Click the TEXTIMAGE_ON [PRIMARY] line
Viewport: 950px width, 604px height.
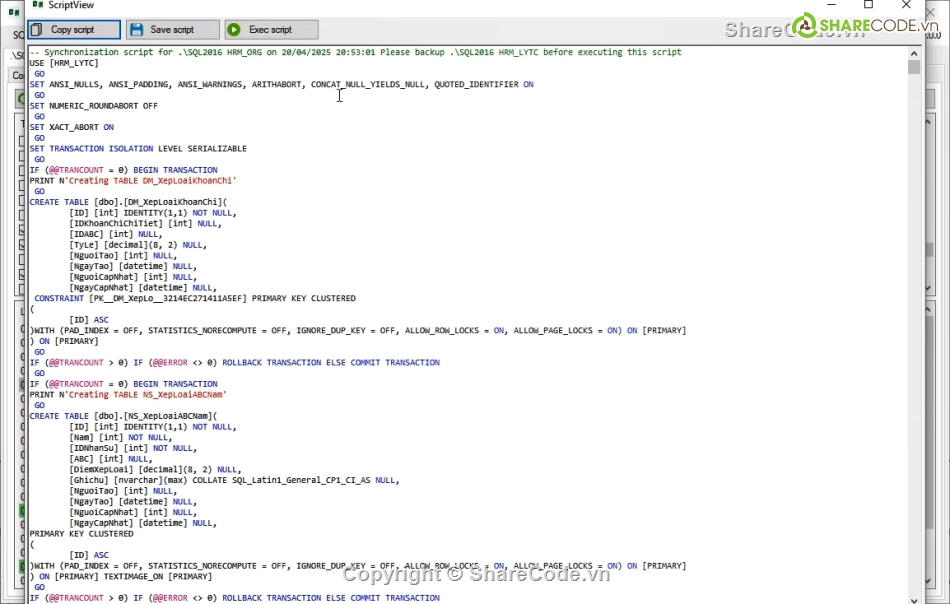[x=121, y=576]
